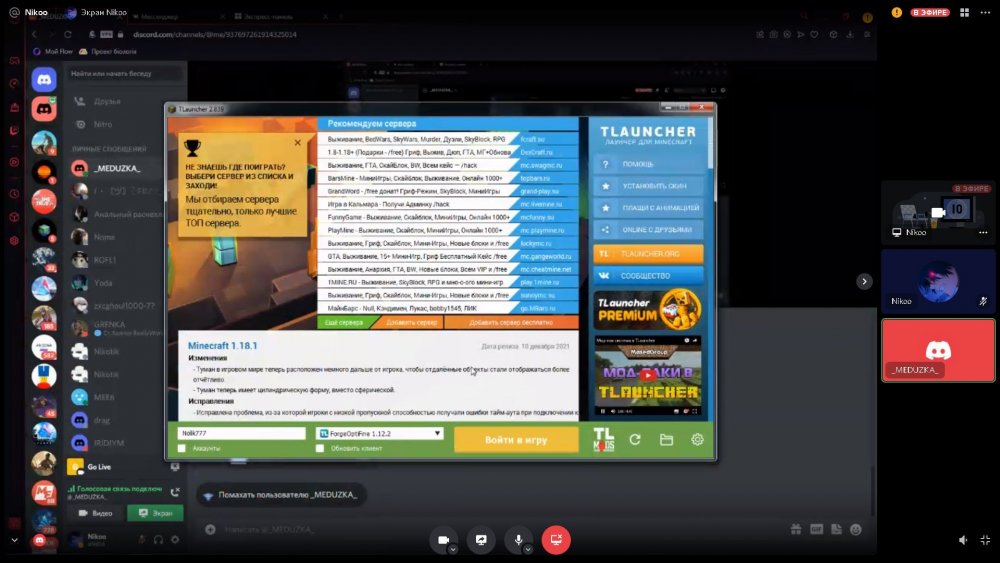Click 'Добавить сервер бесплатно' tab

click(511, 323)
